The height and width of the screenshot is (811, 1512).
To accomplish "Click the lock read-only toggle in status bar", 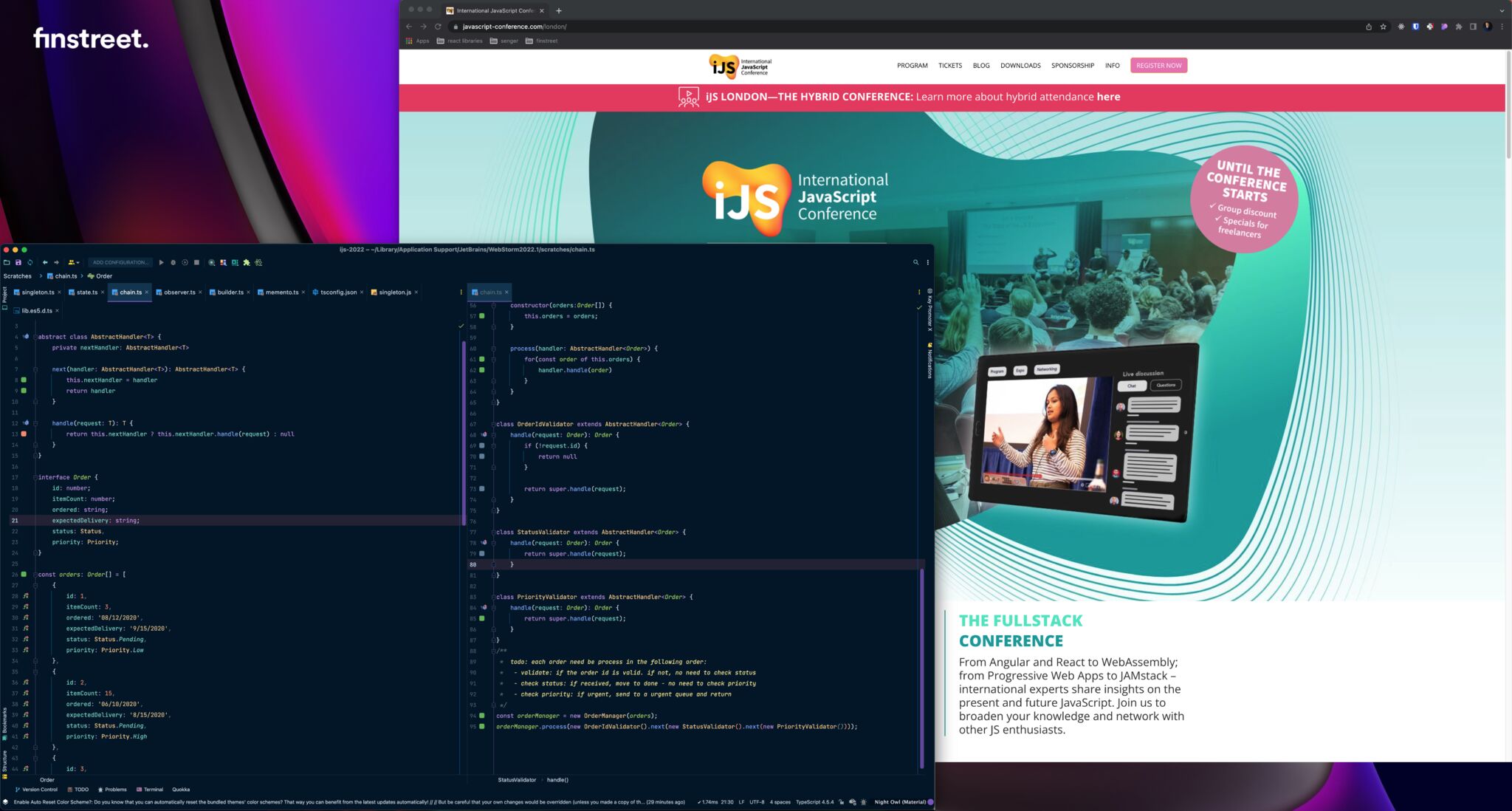I will click(841, 802).
